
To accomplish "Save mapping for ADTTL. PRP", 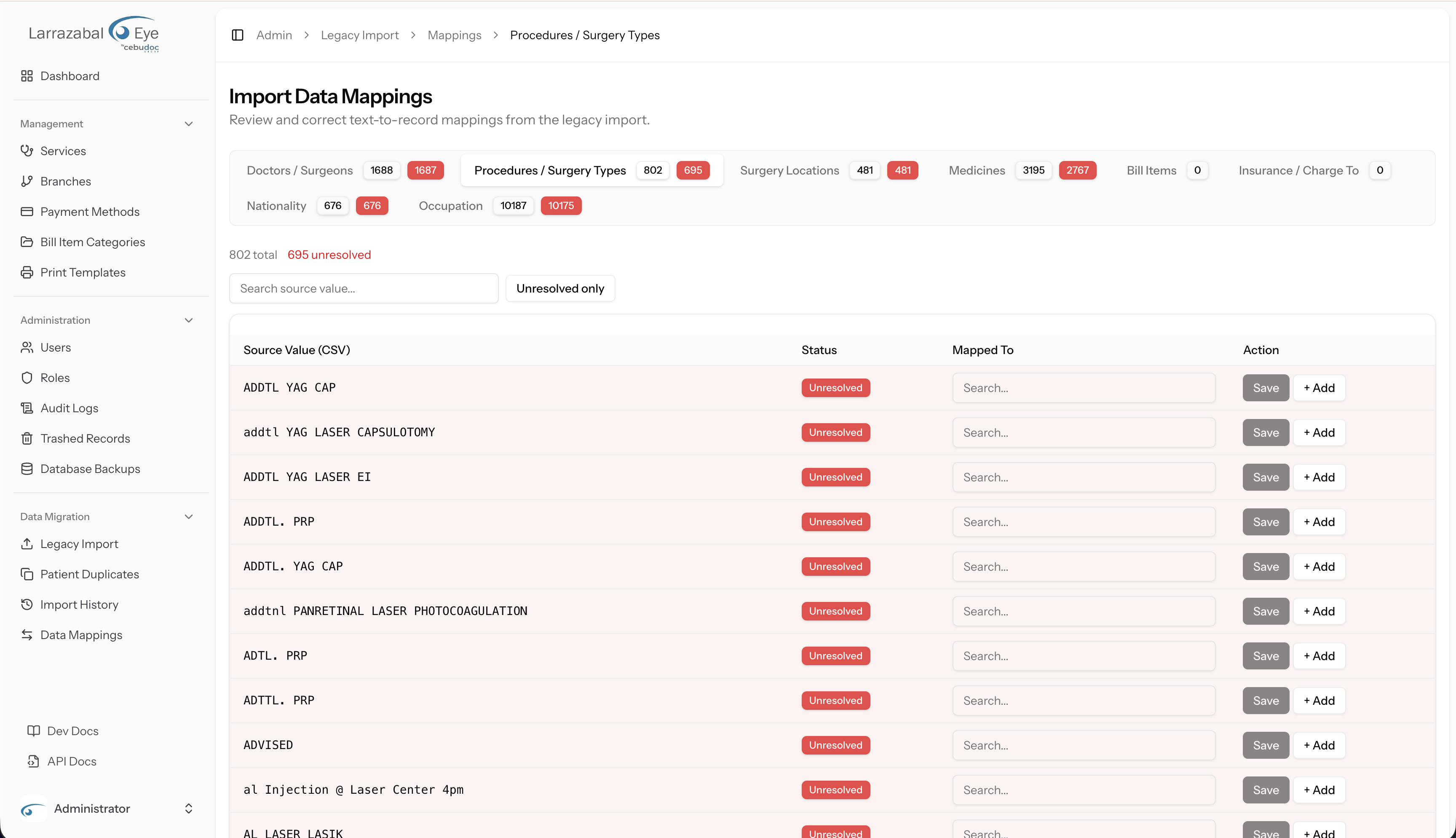I will 1266,701.
